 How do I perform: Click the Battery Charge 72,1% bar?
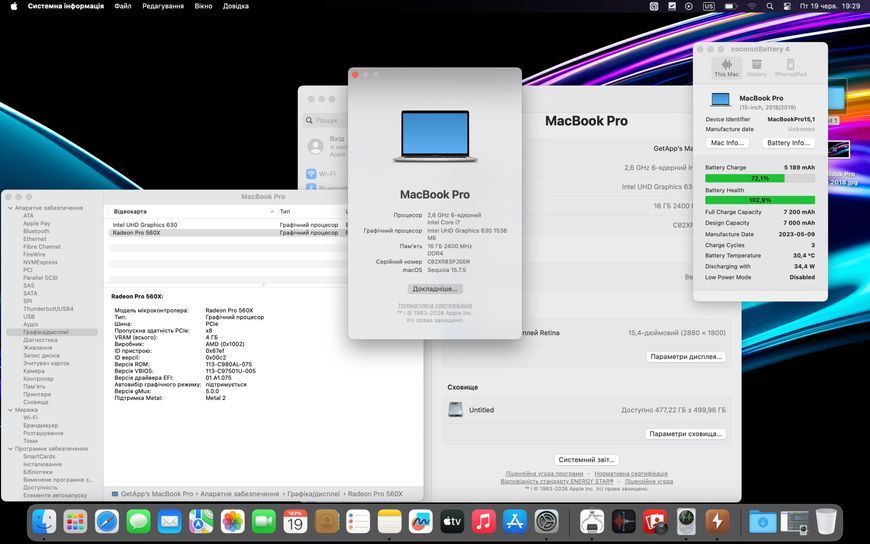click(760, 178)
